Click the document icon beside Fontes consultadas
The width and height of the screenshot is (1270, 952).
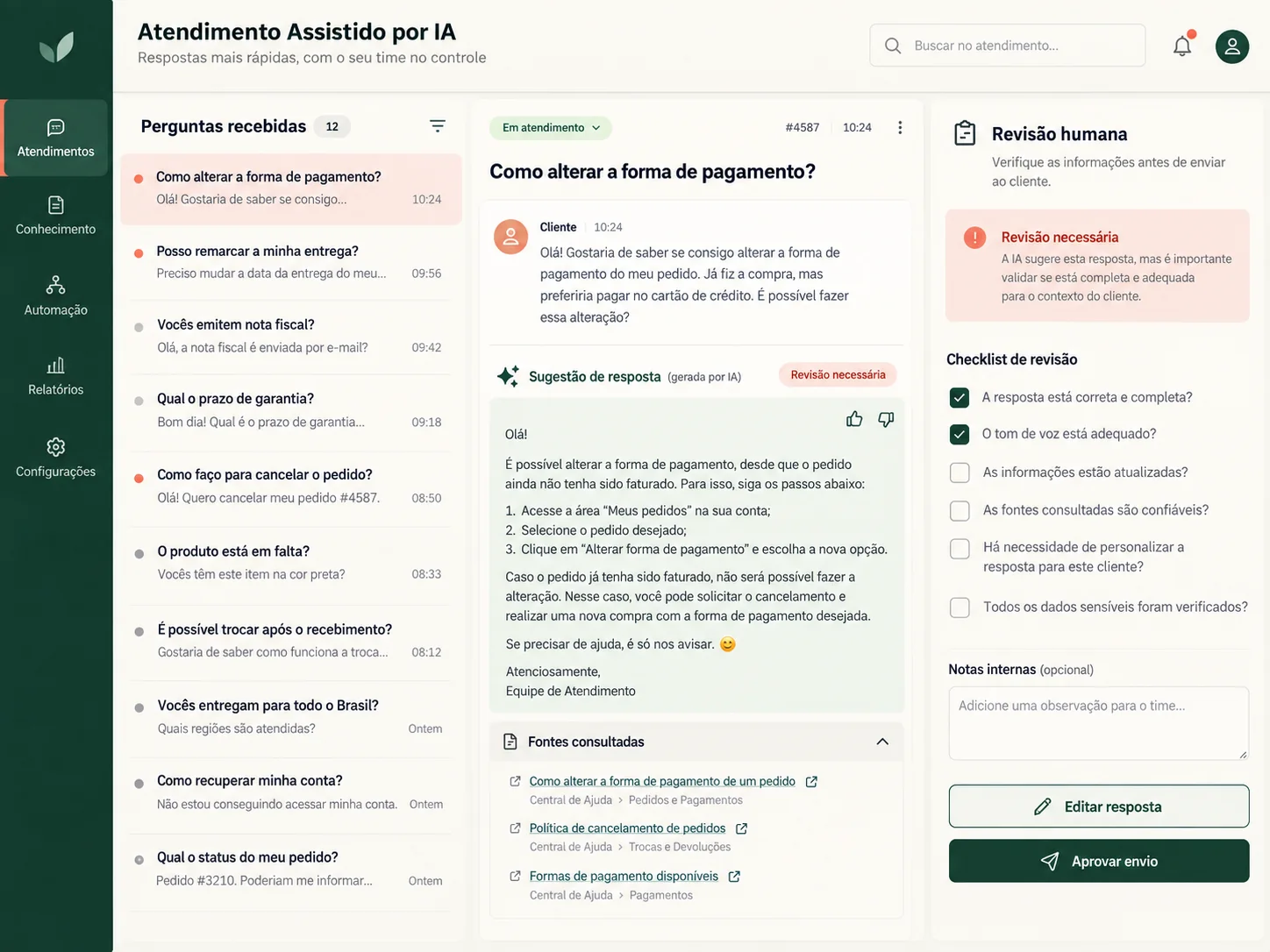[x=510, y=742]
